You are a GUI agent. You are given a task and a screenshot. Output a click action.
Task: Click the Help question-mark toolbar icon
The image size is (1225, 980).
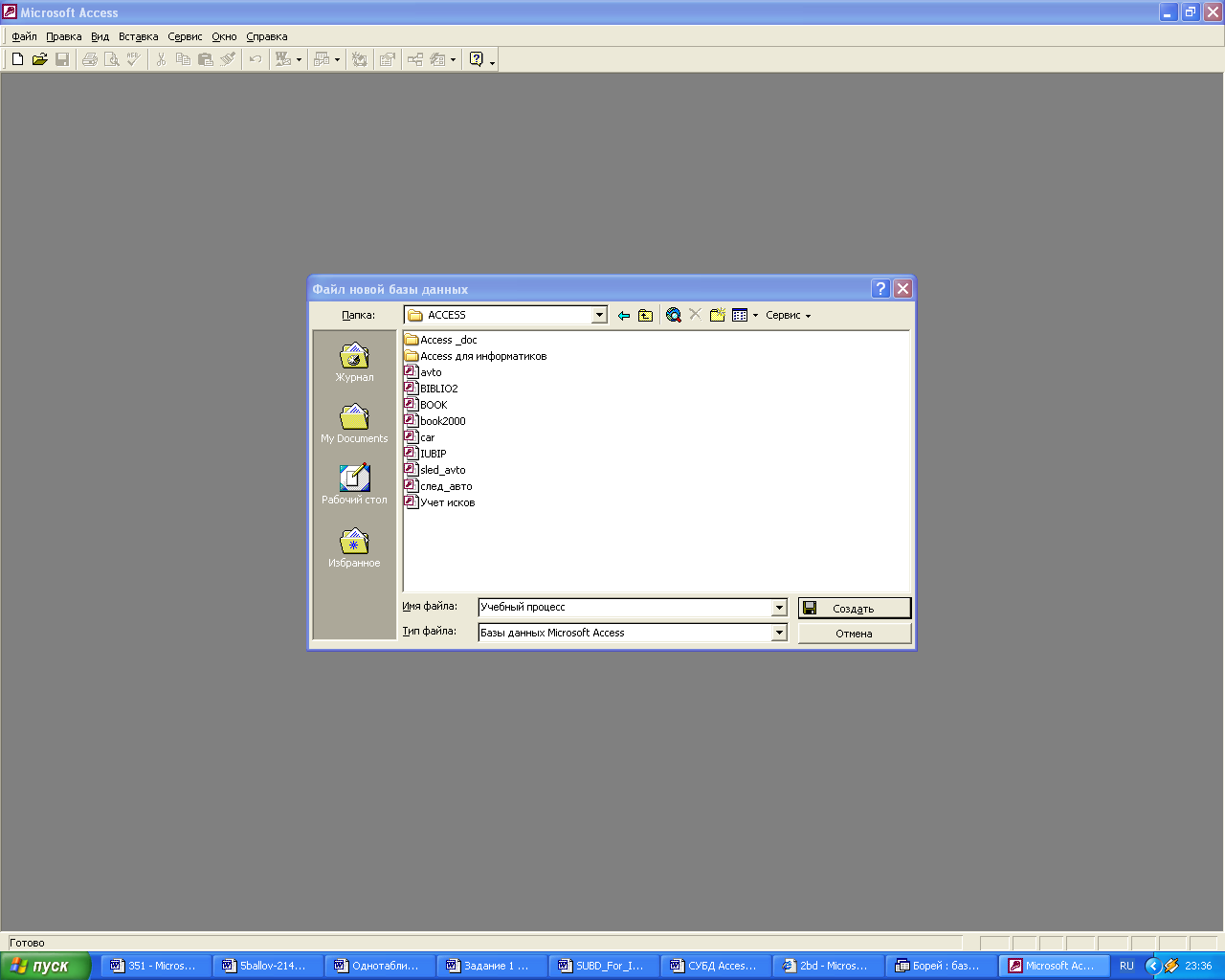click(477, 59)
